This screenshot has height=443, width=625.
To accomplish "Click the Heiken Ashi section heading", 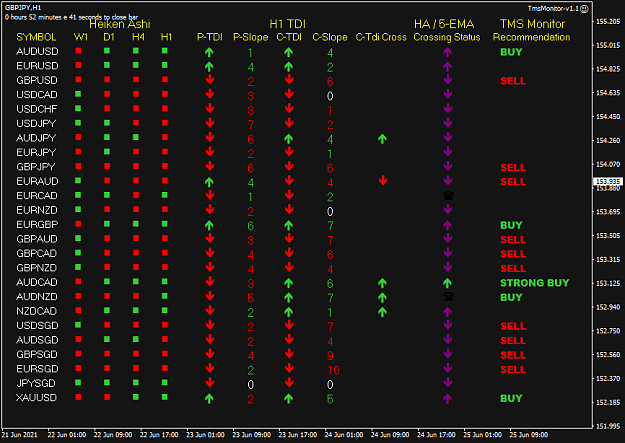I will point(120,25).
